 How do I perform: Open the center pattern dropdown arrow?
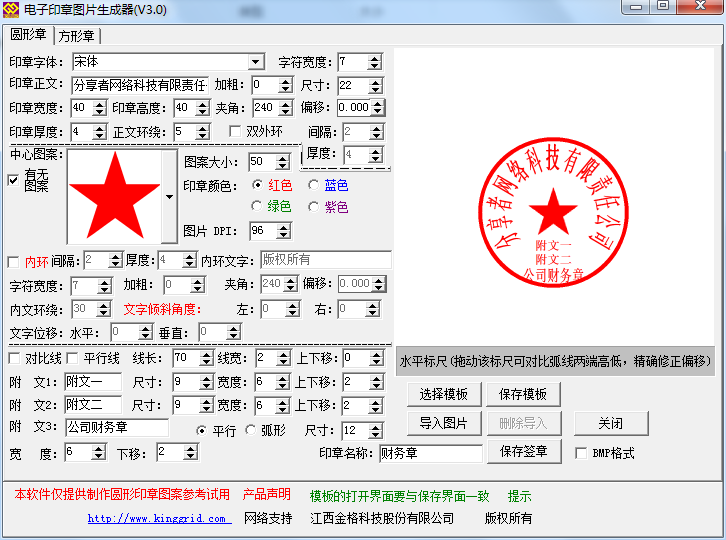coord(168,196)
